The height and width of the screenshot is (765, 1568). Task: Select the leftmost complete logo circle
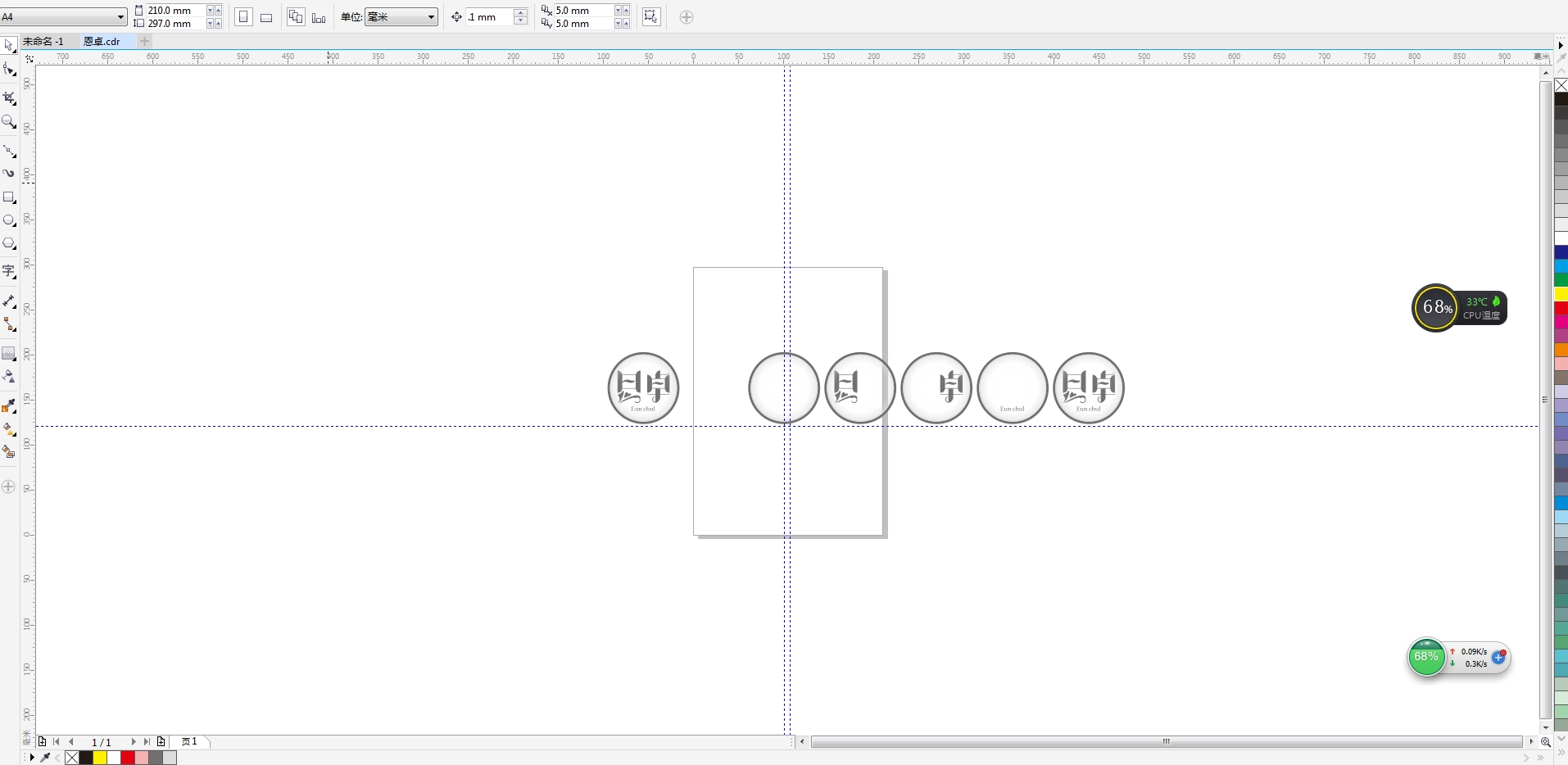click(643, 388)
